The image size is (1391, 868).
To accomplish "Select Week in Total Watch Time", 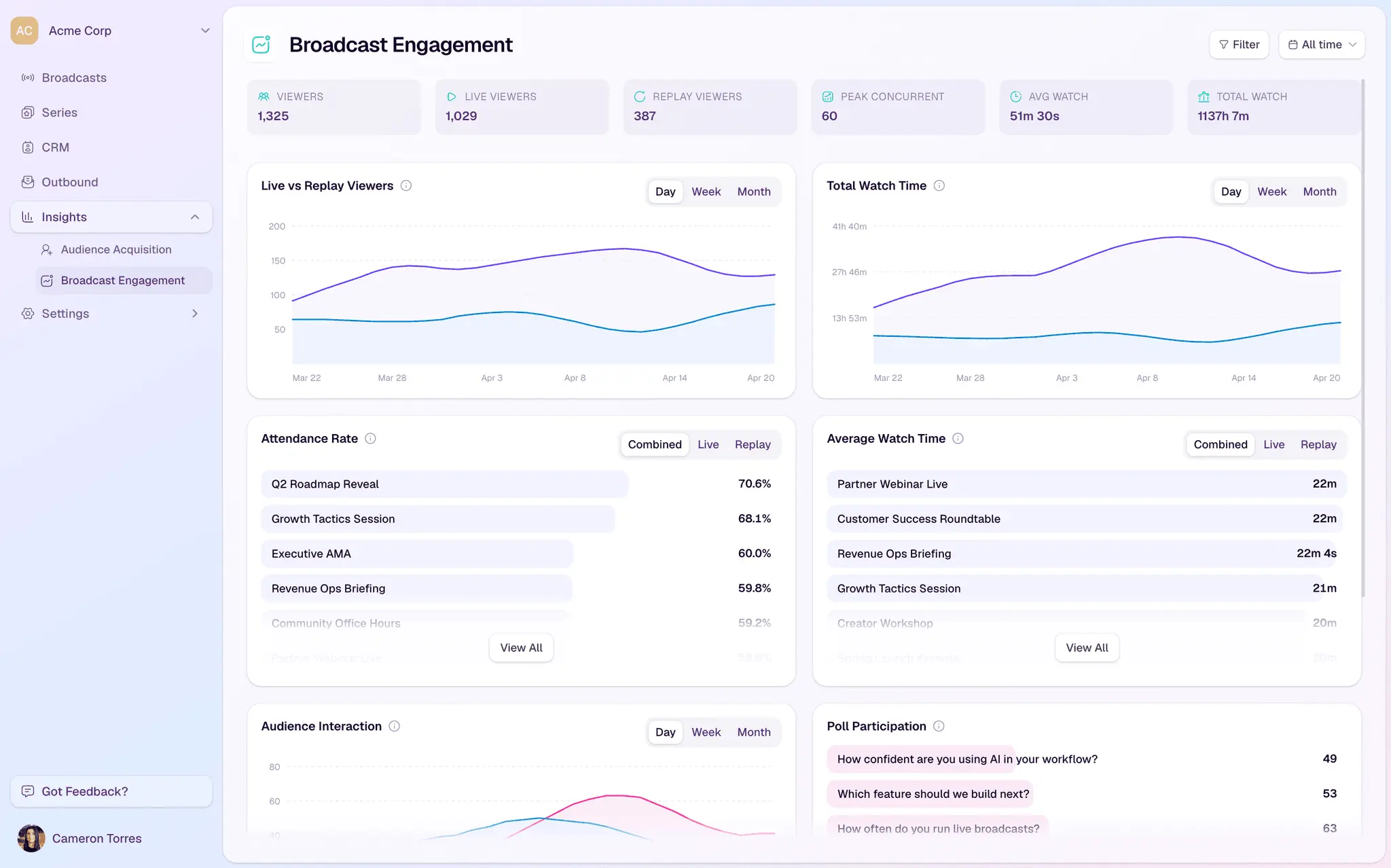I will (1271, 192).
